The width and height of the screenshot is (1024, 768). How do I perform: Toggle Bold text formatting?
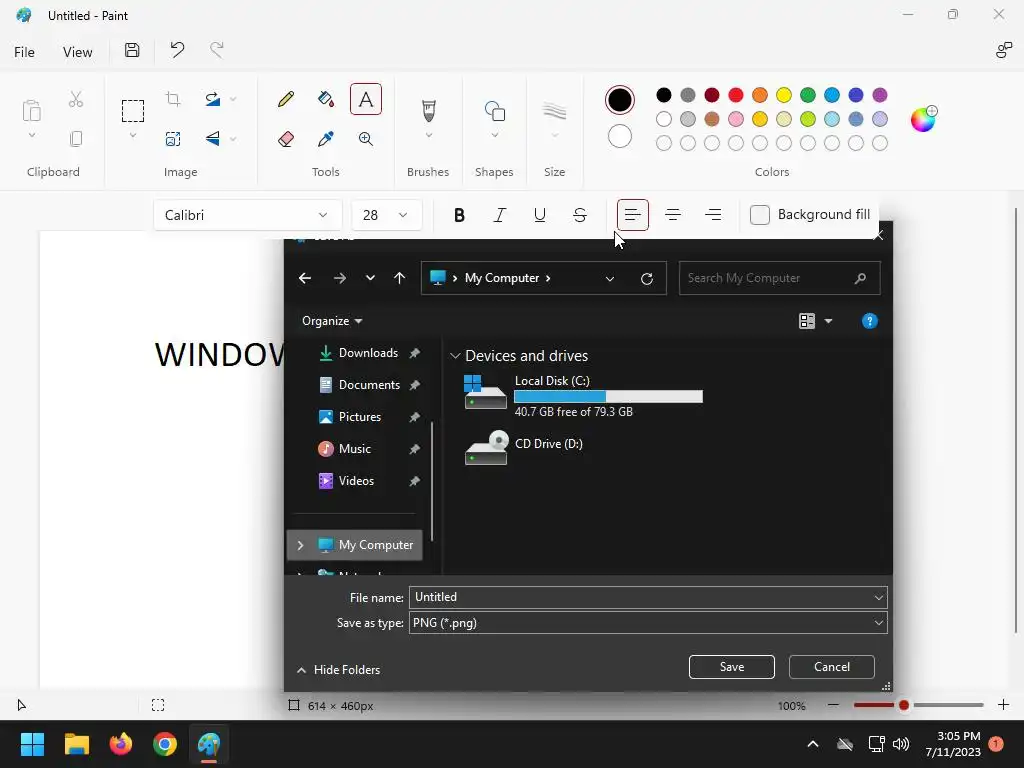click(459, 215)
